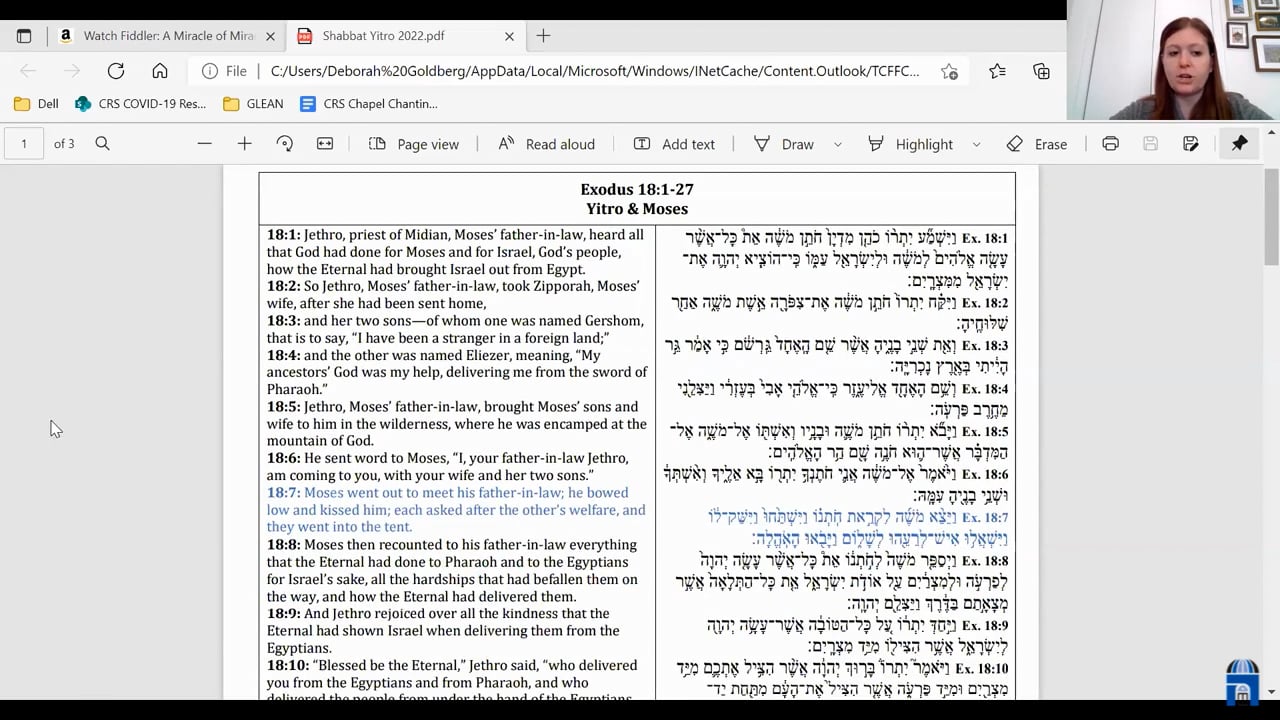1280x720 pixels.
Task: Click the blue 18:7 English verse
Action: (x=456, y=510)
